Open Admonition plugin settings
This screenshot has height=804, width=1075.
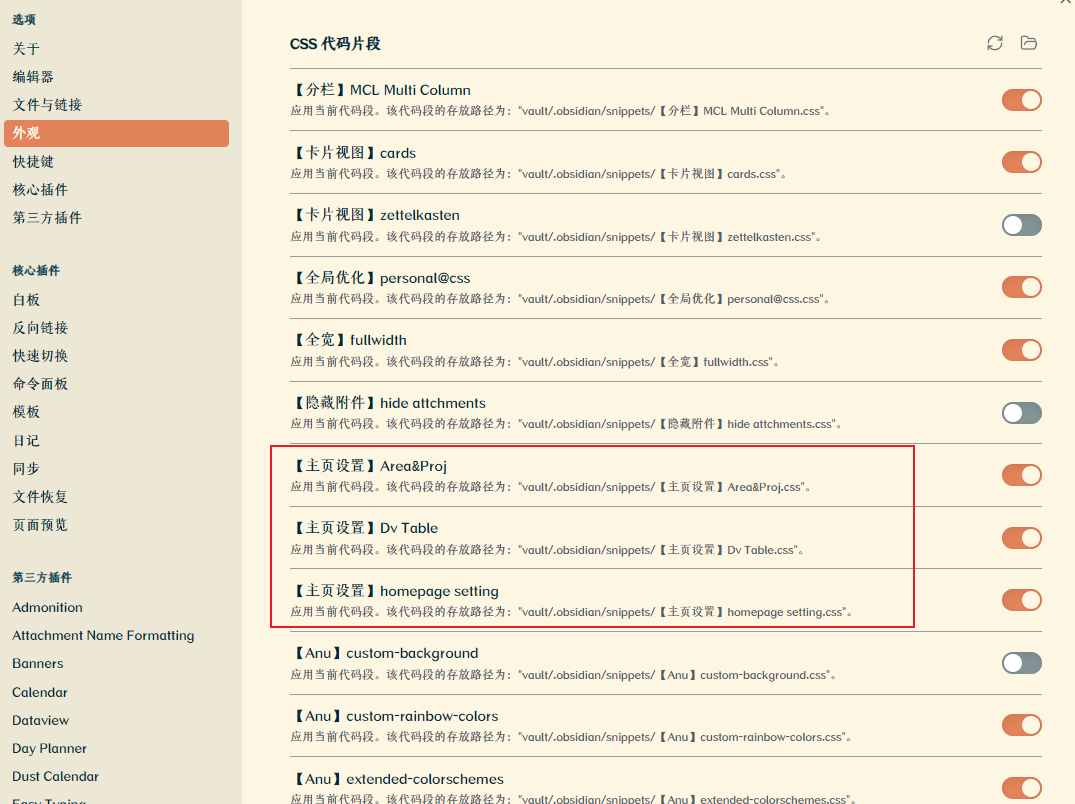tap(117, 607)
